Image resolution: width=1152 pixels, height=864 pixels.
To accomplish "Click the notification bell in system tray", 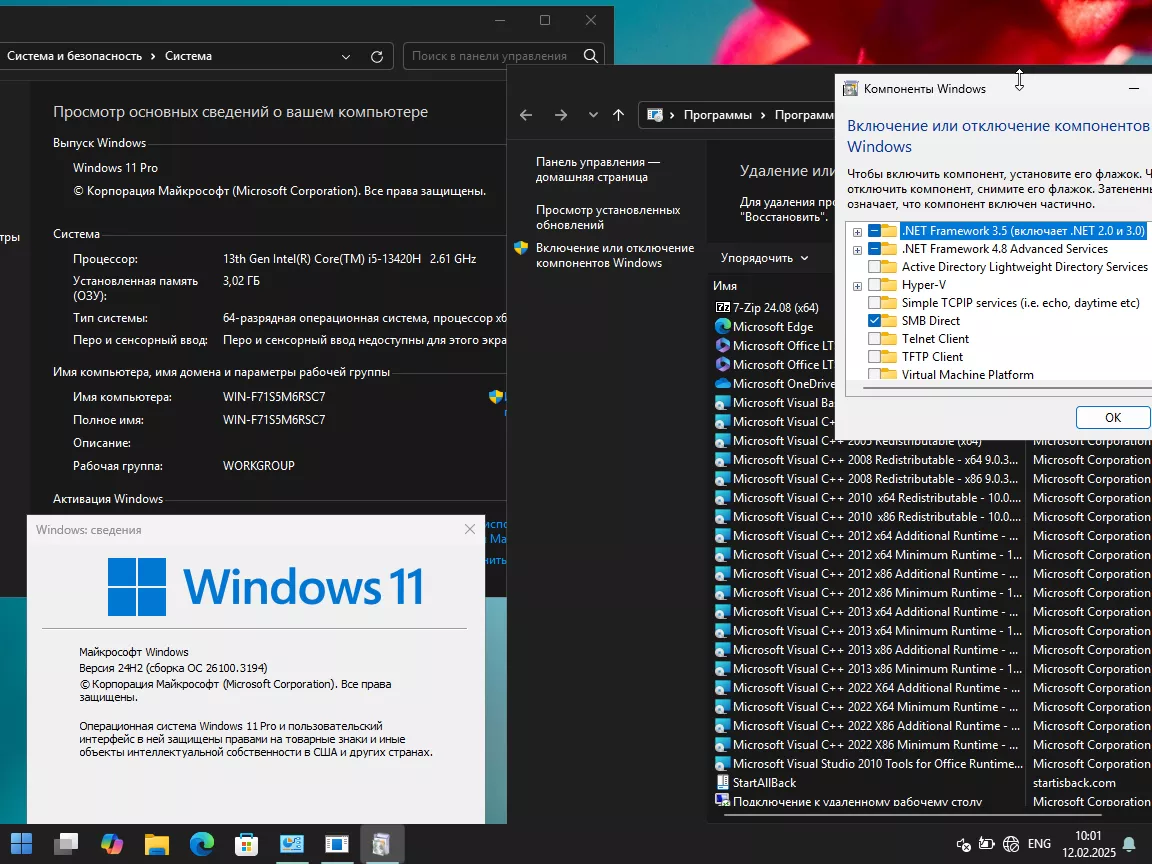I will tap(1128, 844).
